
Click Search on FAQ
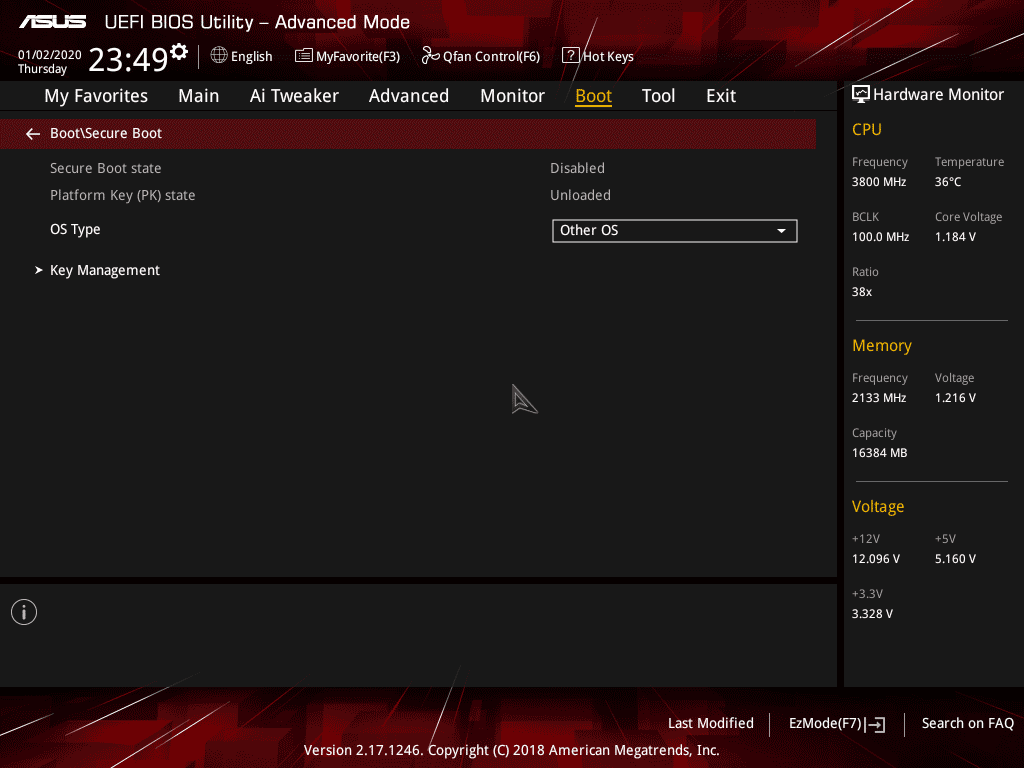pyautogui.click(x=967, y=724)
